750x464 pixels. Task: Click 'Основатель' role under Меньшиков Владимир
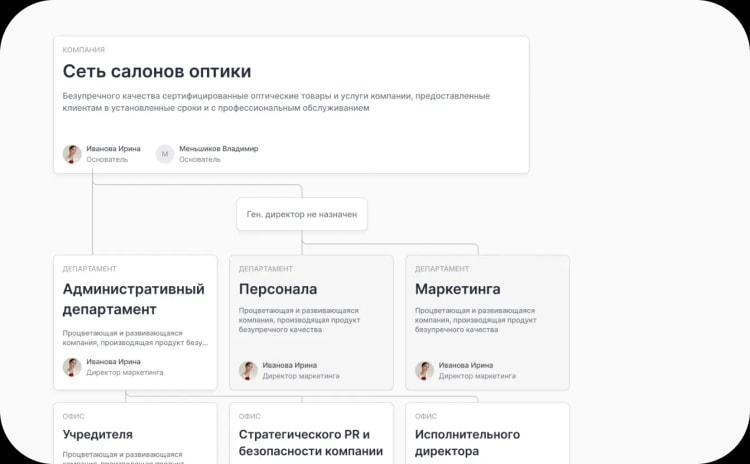coord(200,159)
